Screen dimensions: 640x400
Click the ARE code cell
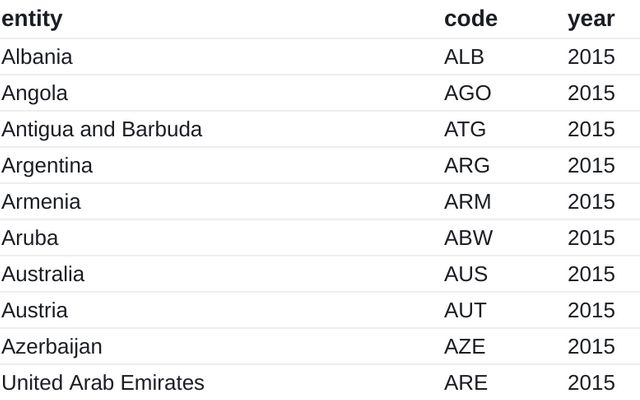coord(465,383)
